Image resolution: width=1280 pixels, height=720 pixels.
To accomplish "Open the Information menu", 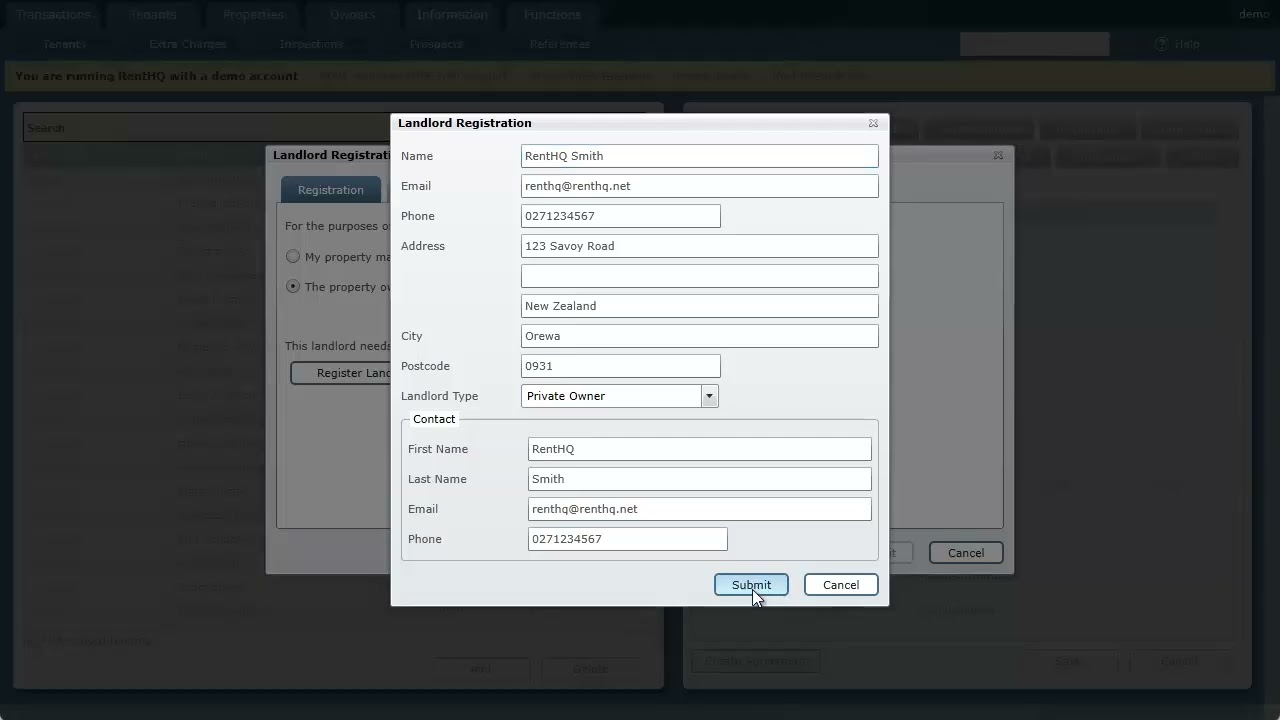I will click(x=453, y=15).
